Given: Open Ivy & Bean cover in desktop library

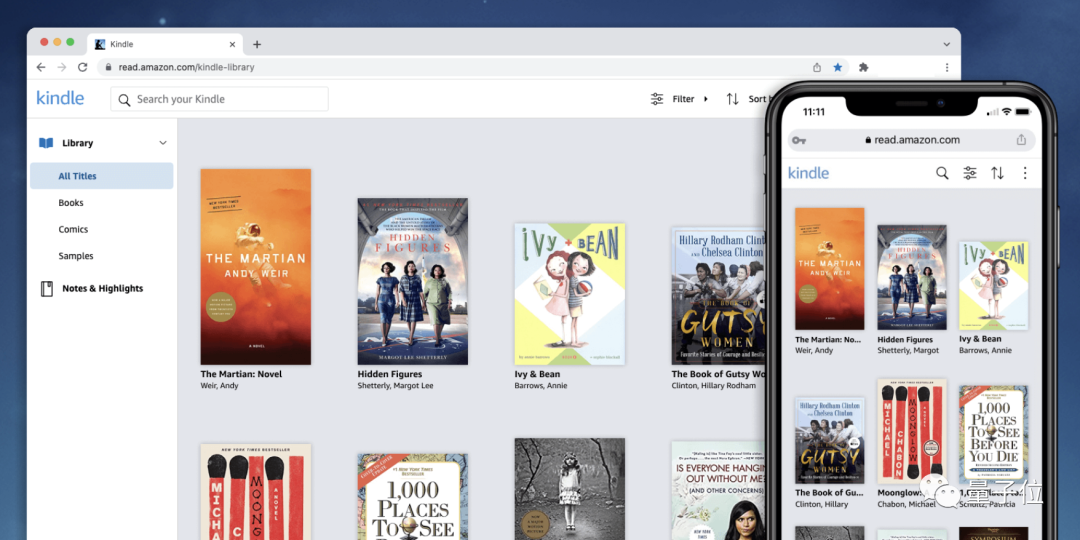Looking at the screenshot, I should pos(570,293).
